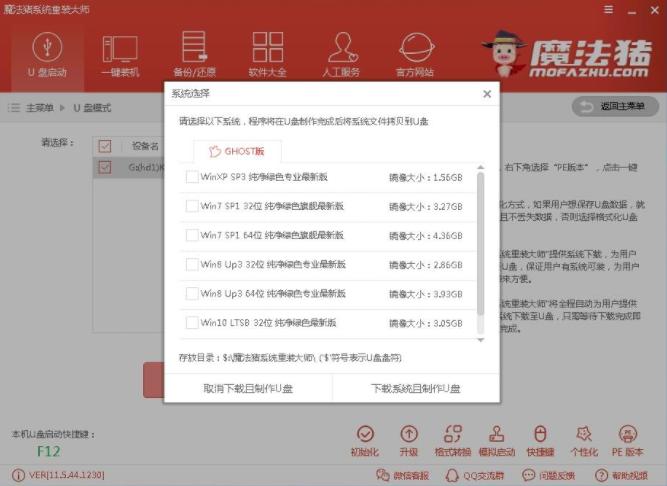Click the 镜像大小：3.27GB text

coord(425,207)
